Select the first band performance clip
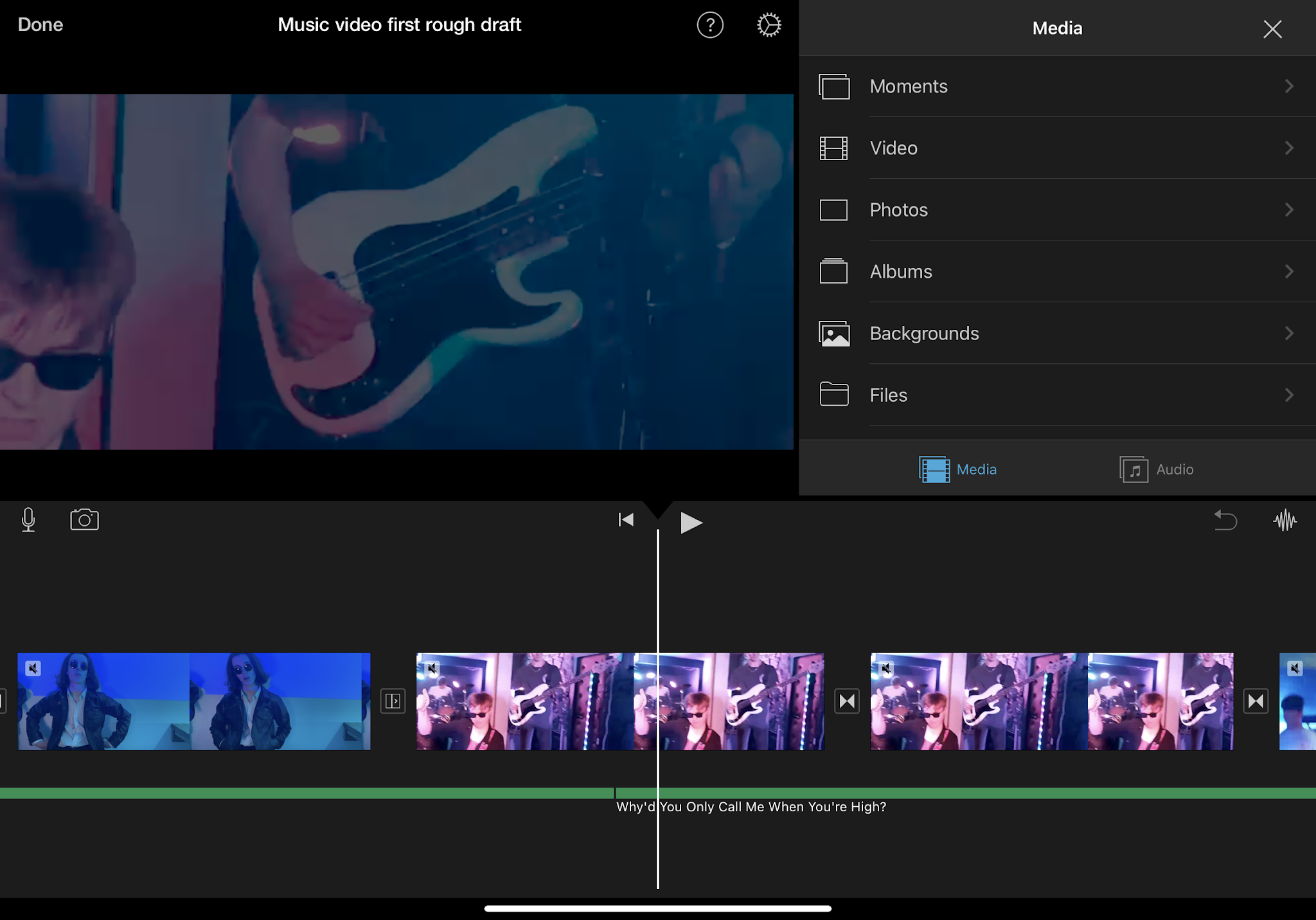Screen dimensions: 1316x920 coord(620,701)
